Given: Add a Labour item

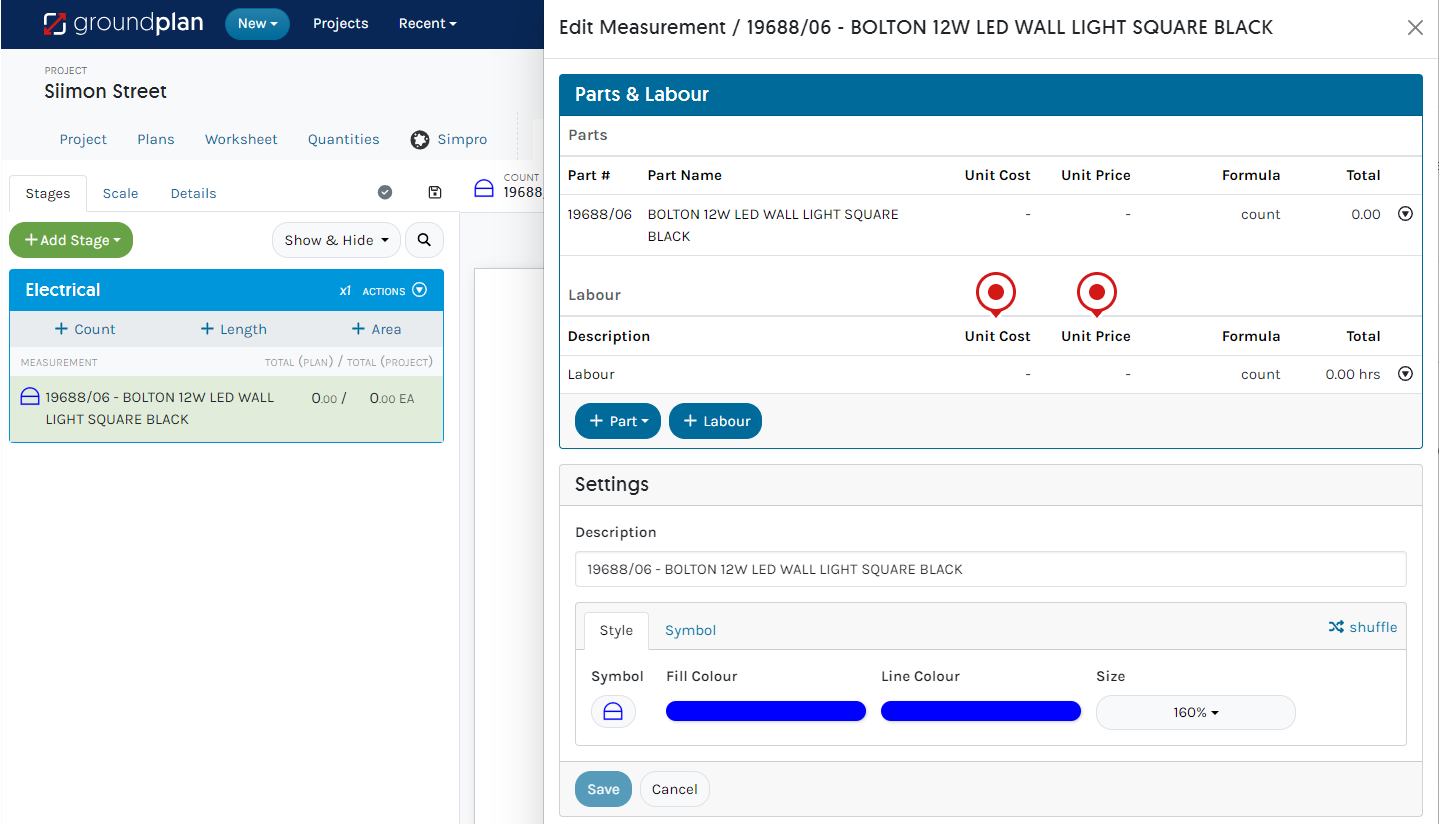Looking at the screenshot, I should click(x=716, y=421).
